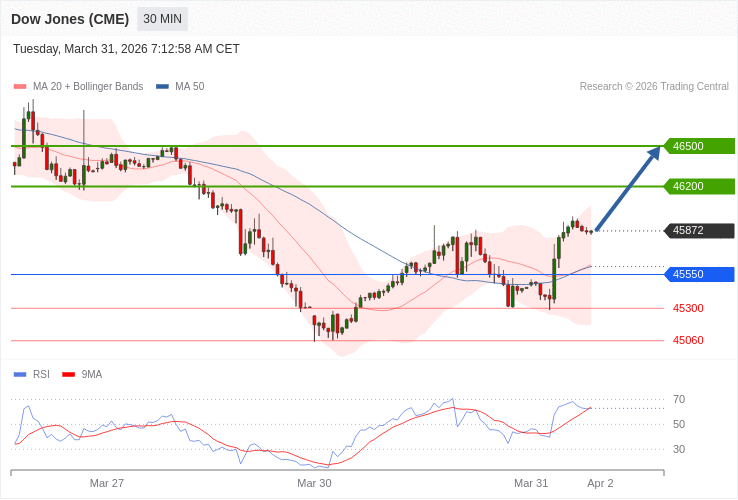Select the Apr 2 date marker
738x500 pixels.
click(x=600, y=483)
